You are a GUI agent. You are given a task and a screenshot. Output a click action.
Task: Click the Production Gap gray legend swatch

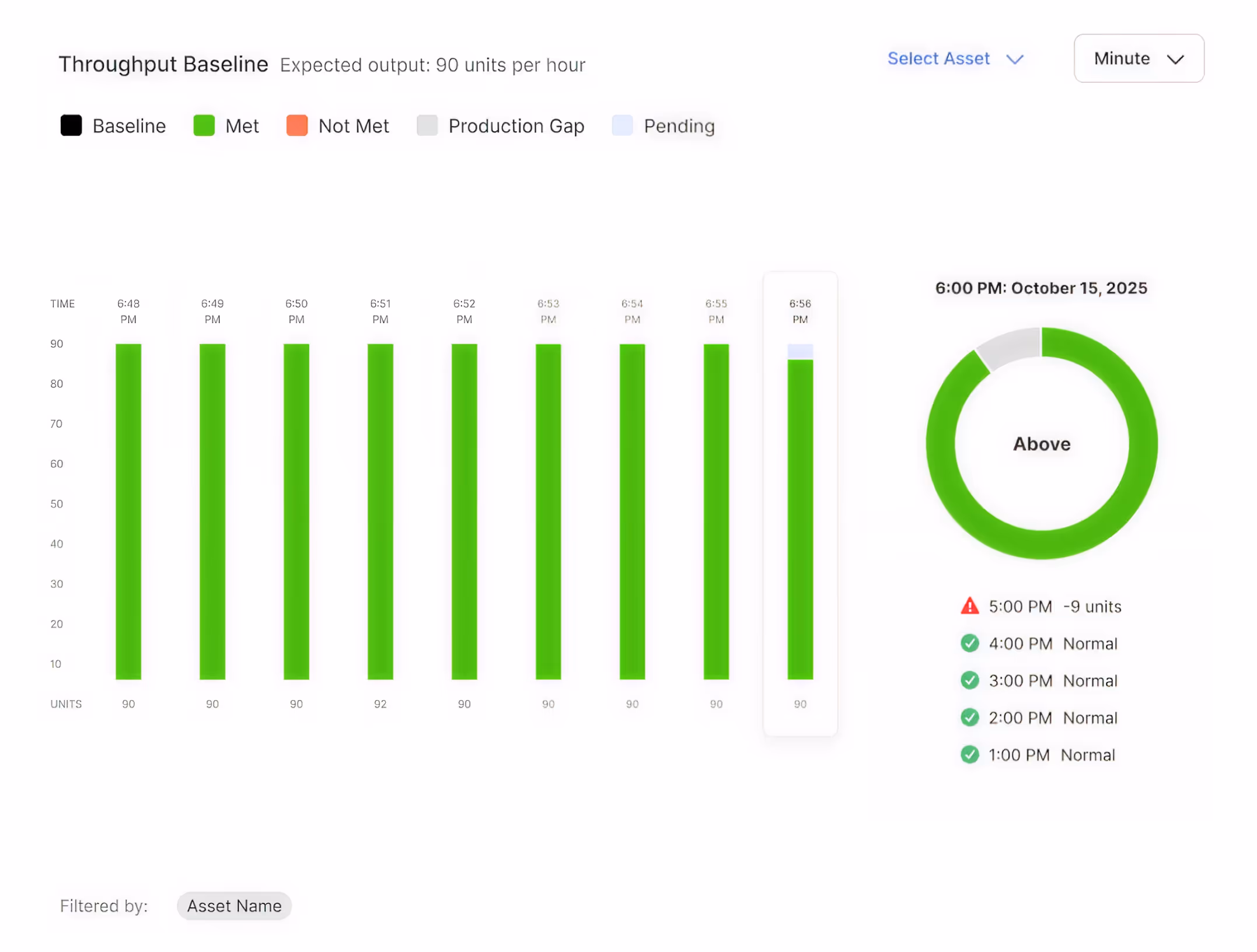click(427, 125)
